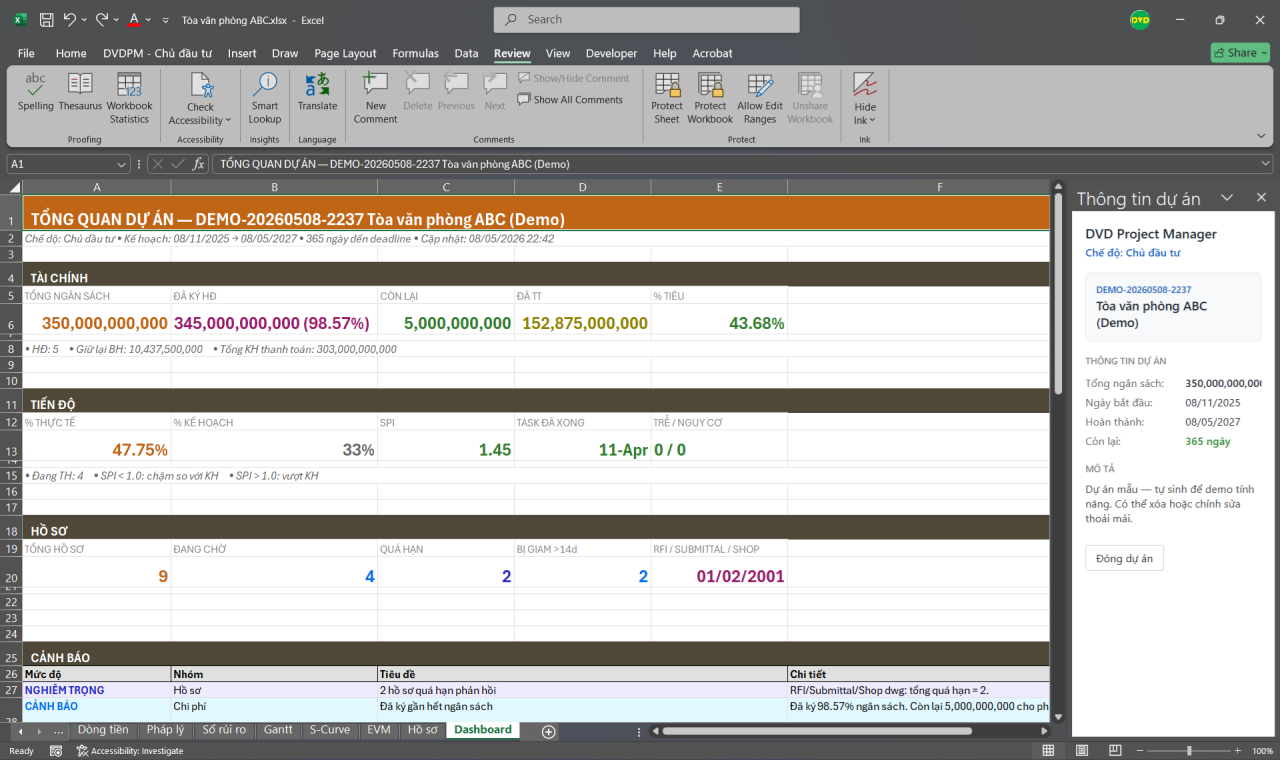Open DVDPM - Chủ đầu tư tab
The width and height of the screenshot is (1280, 760).
coord(159,53)
